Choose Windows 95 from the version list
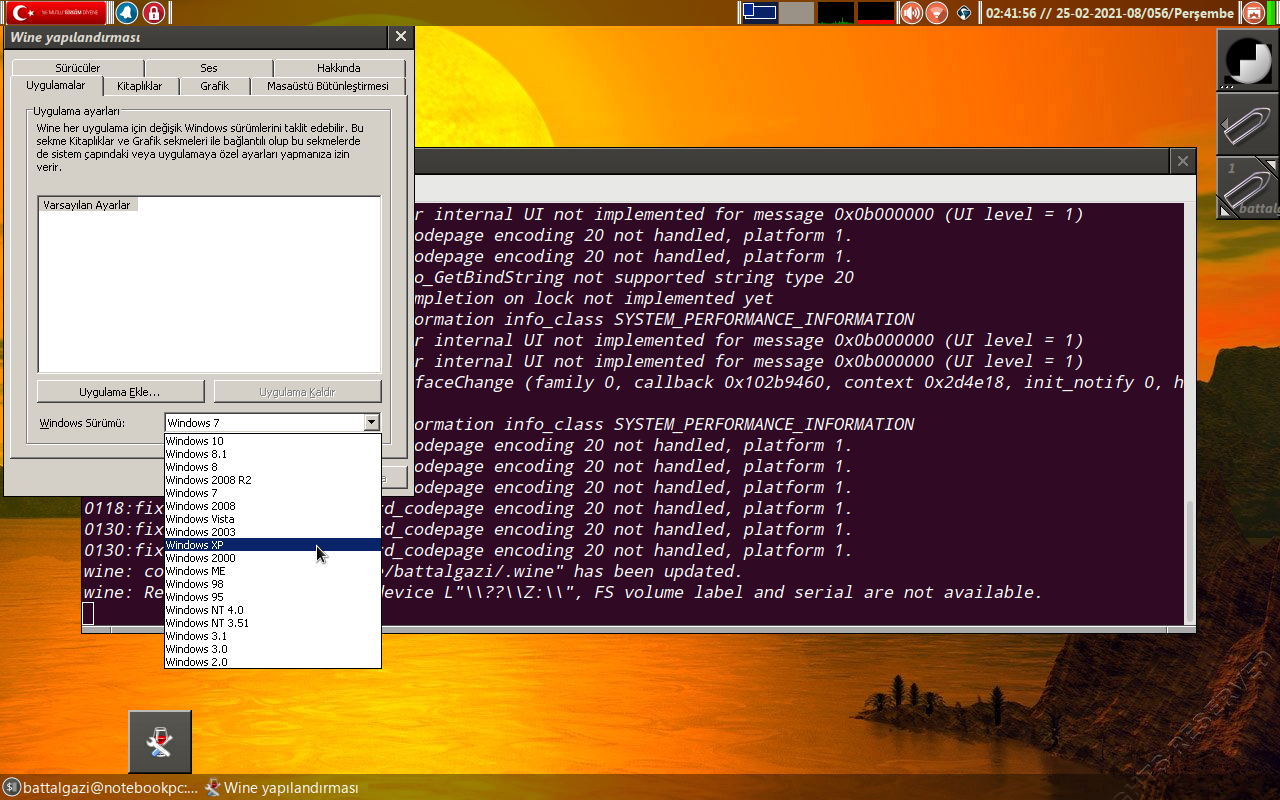 pyautogui.click(x=272, y=597)
